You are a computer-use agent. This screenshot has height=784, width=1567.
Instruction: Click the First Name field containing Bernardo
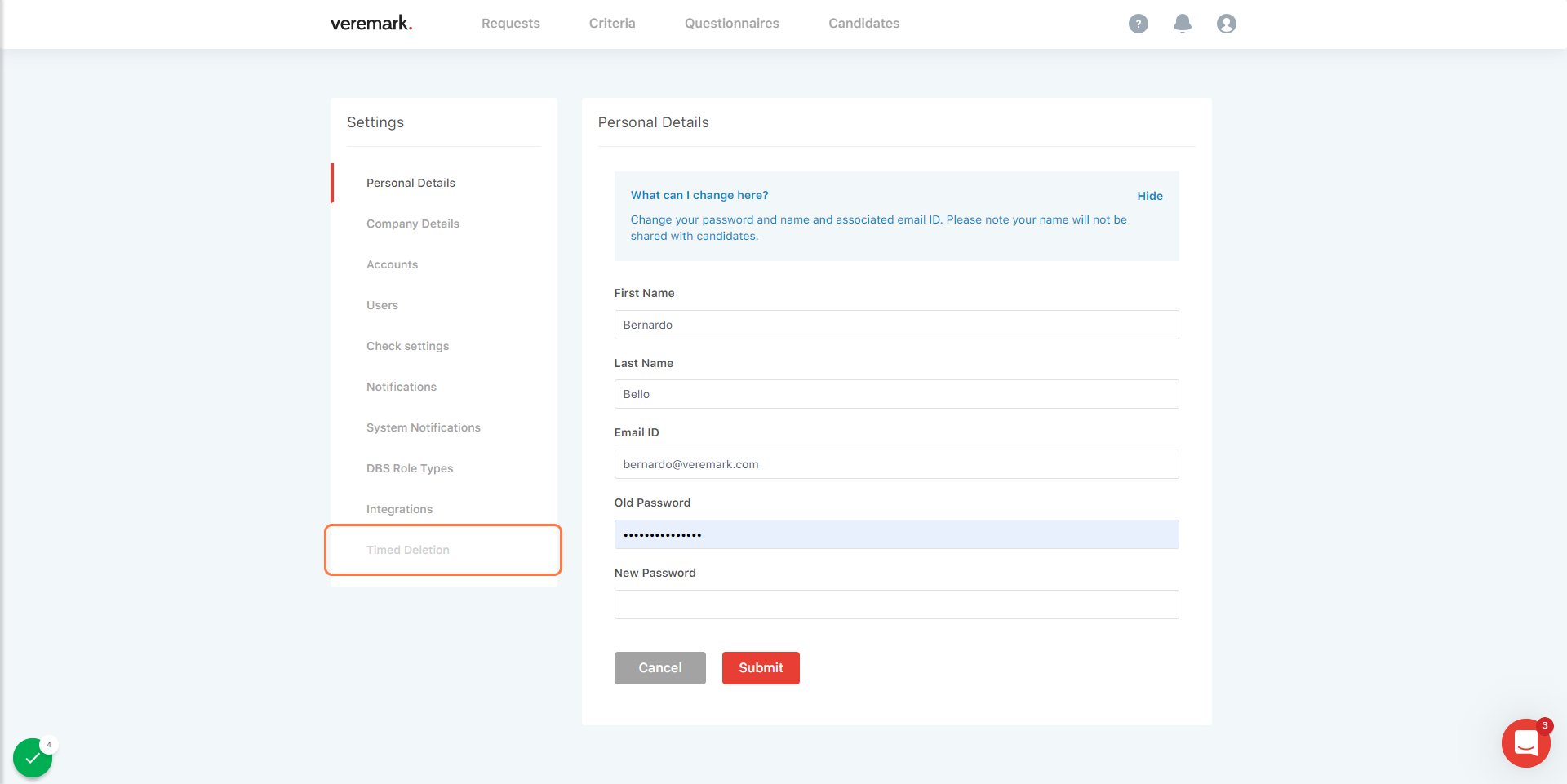[x=896, y=325]
